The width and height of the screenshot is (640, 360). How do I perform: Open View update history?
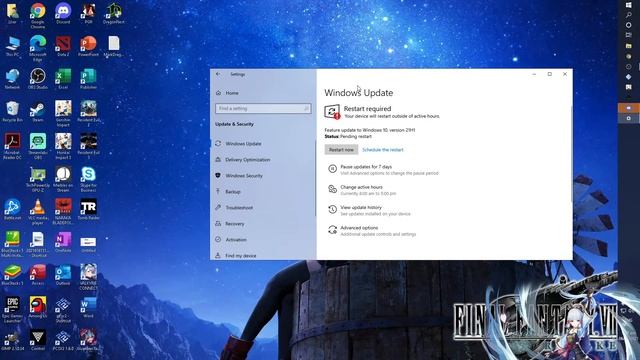click(369, 211)
